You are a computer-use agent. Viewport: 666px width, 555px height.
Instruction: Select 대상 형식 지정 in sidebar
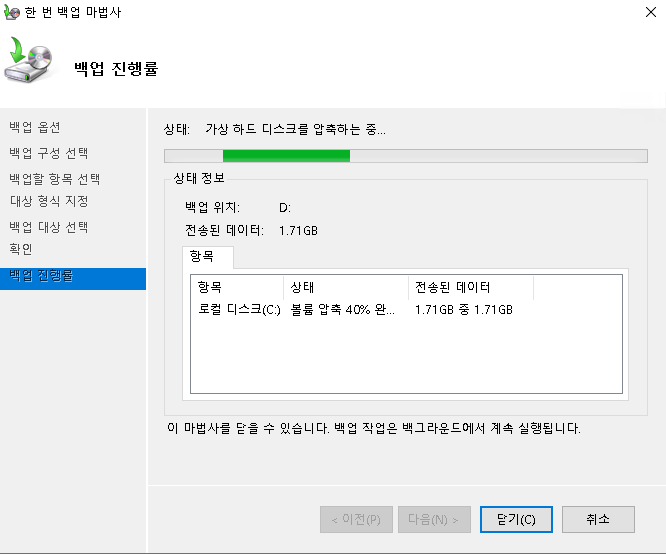click(48, 202)
